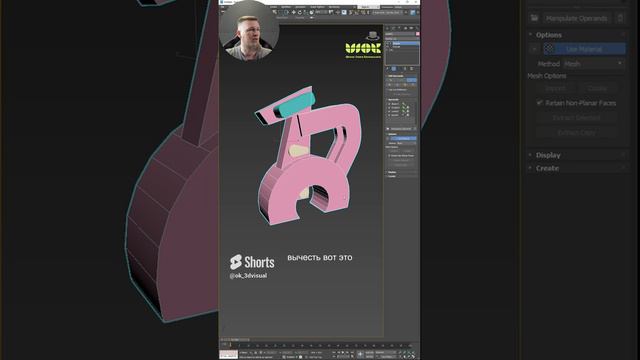The width and height of the screenshot is (640, 360).
Task: Select the Scale tool in the 3ds Max toolbar
Action: [305, 12]
